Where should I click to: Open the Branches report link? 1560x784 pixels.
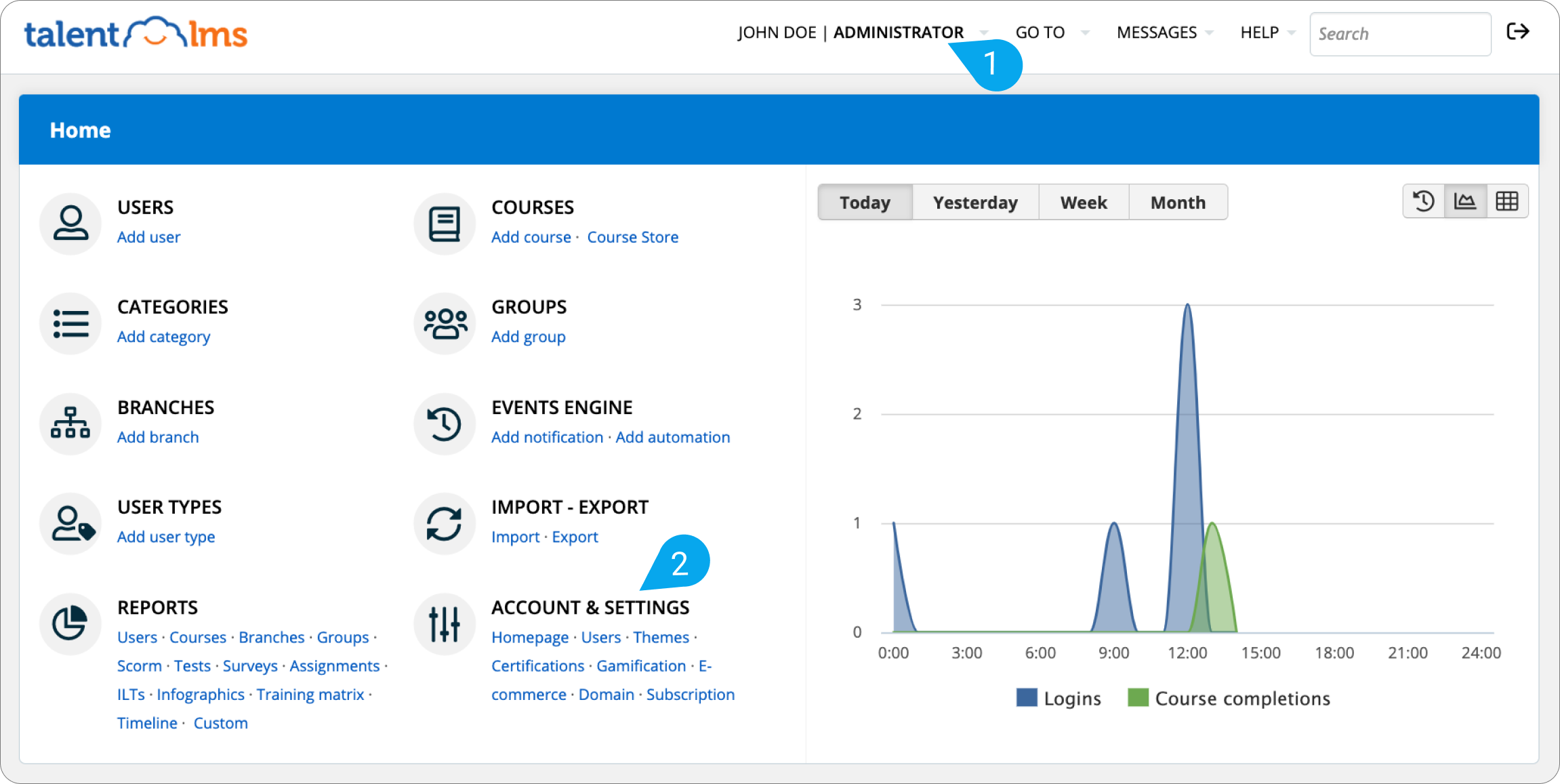click(271, 638)
